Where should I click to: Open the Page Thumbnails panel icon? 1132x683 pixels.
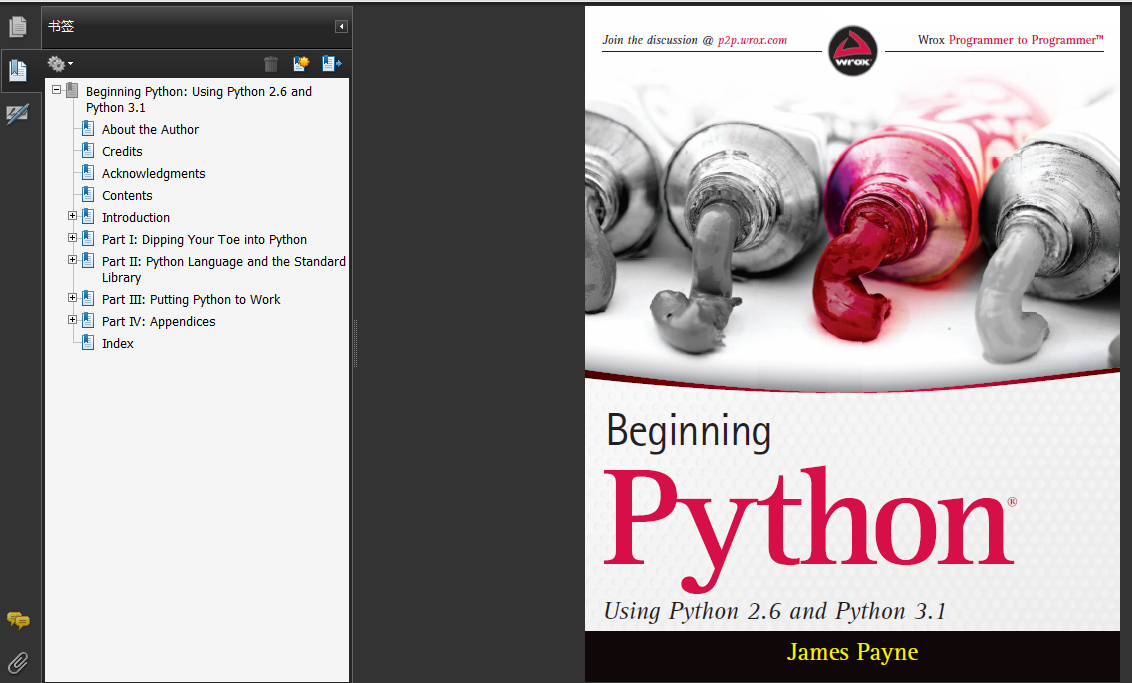coord(18,27)
